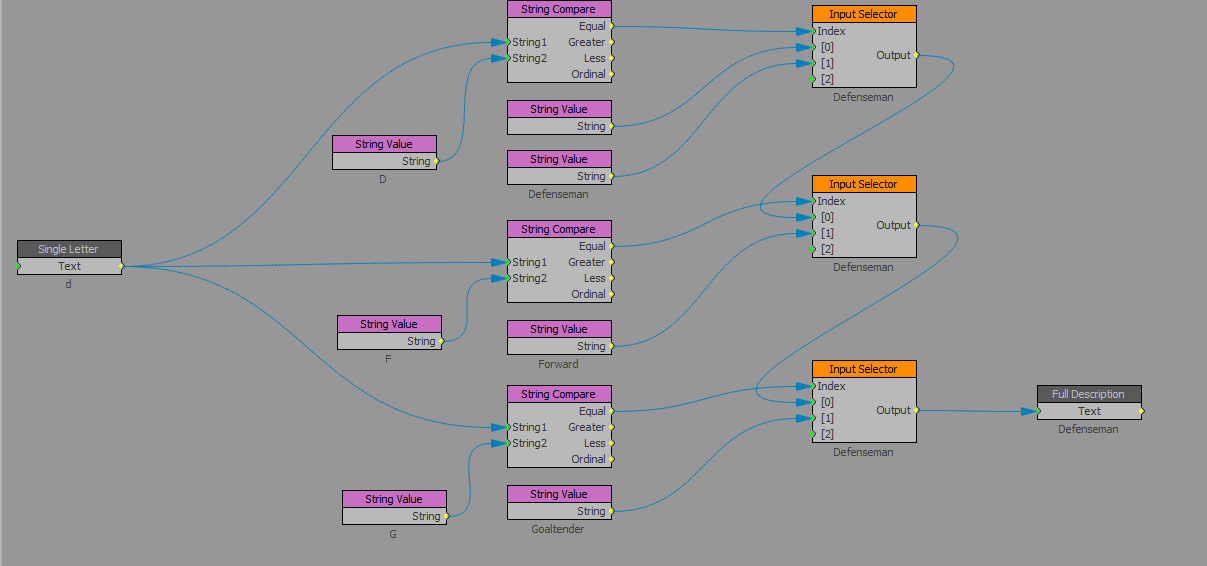Click Greater output of String Compare fed by F
Screen dimensions: 1207x566
612,262
